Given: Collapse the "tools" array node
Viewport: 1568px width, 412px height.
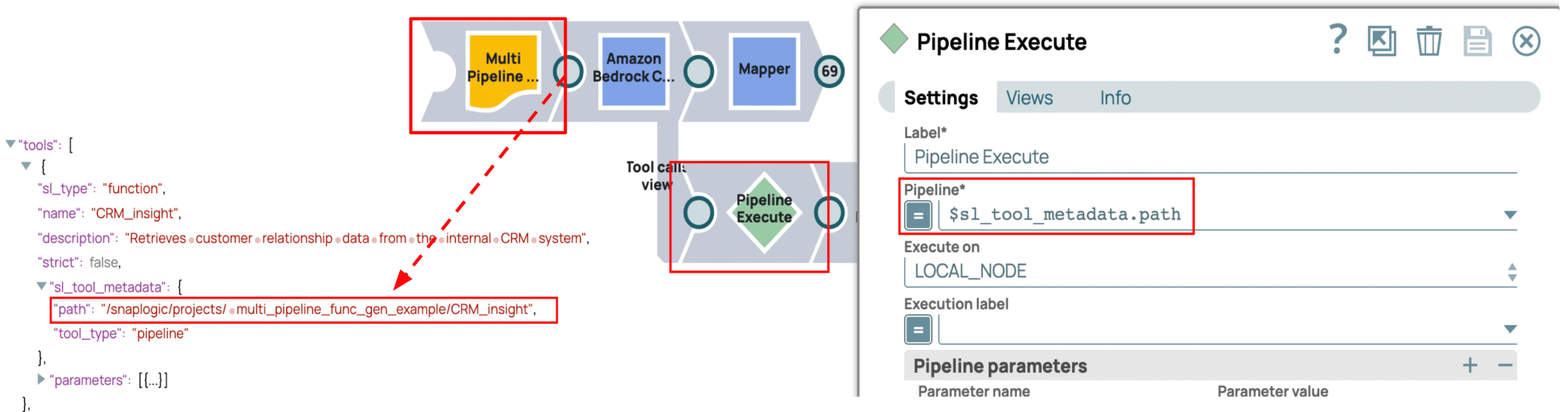Looking at the screenshot, I should (x=10, y=144).
